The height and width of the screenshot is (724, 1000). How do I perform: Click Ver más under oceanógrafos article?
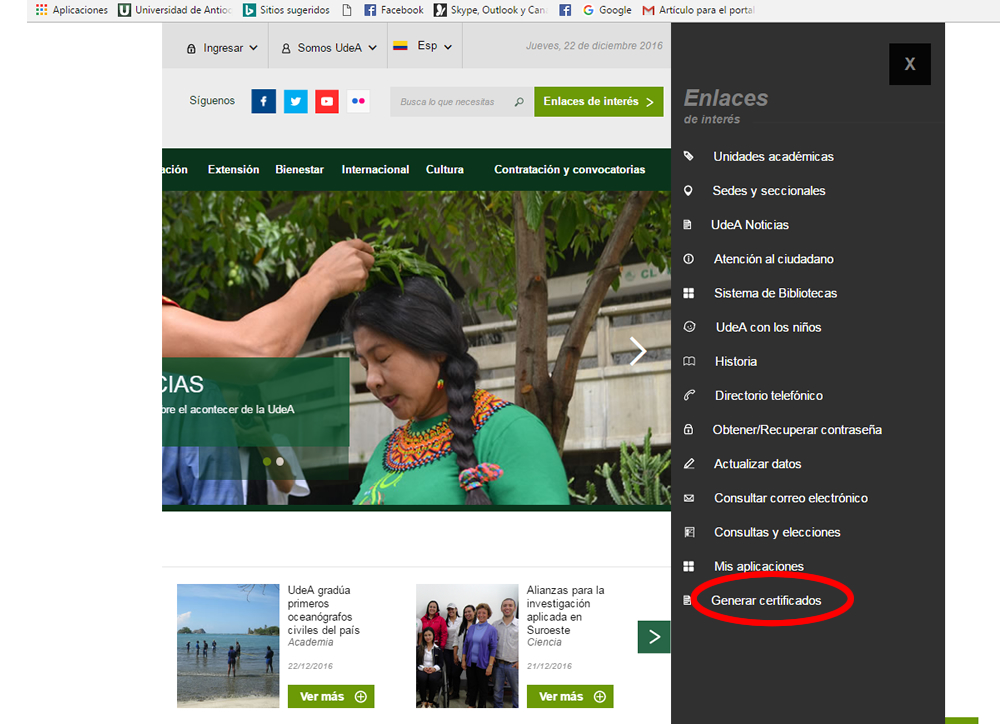(331, 696)
